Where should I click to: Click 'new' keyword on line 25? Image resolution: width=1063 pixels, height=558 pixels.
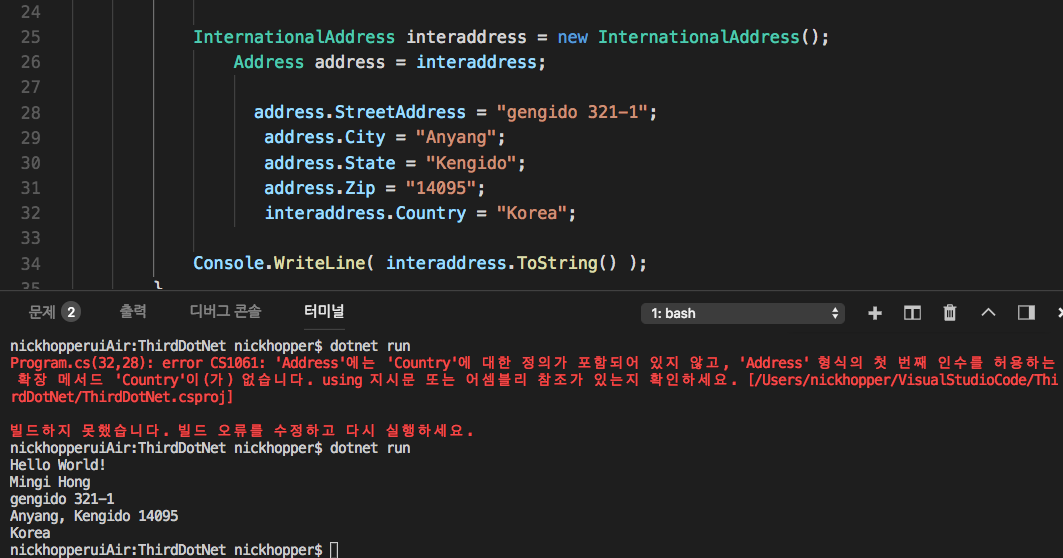coord(572,37)
